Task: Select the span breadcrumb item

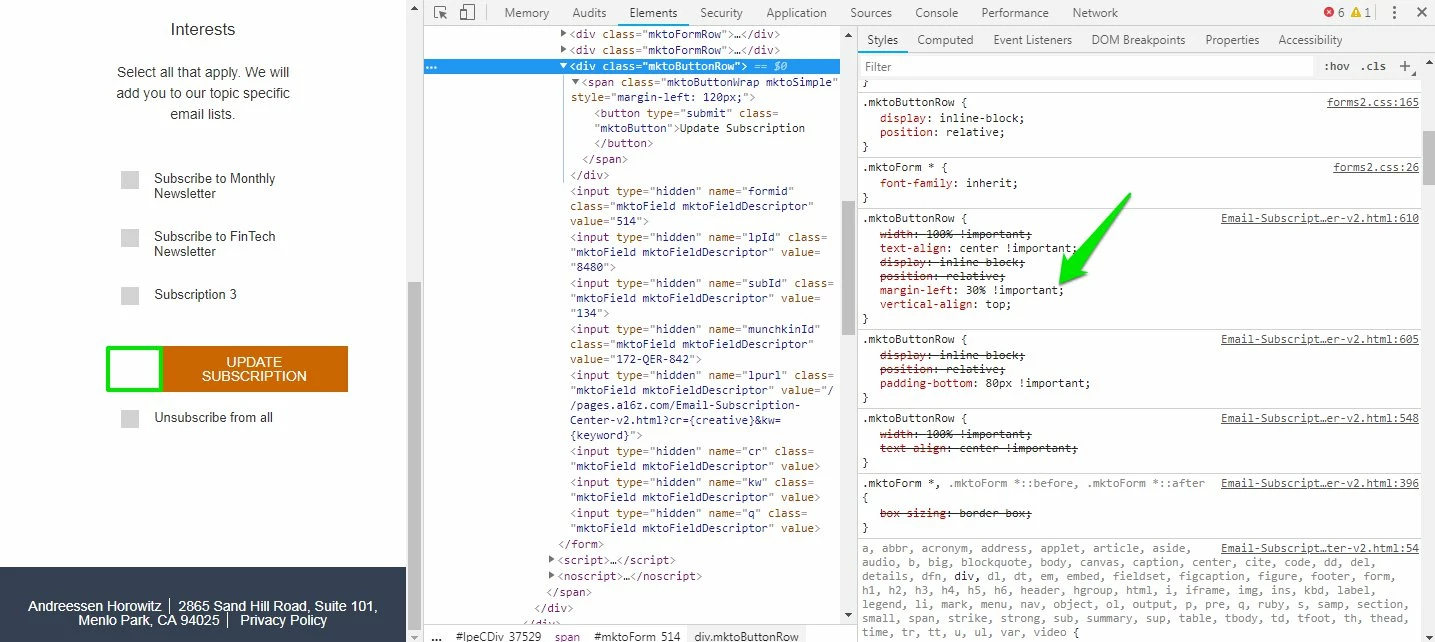Action: tap(567, 636)
